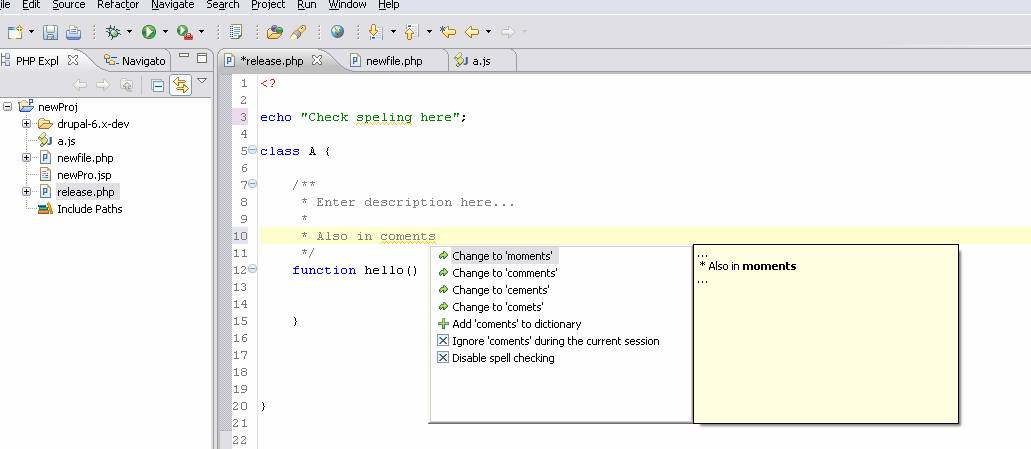
Task: Expand the drupal-6.x-dev folder
Action: click(27, 124)
